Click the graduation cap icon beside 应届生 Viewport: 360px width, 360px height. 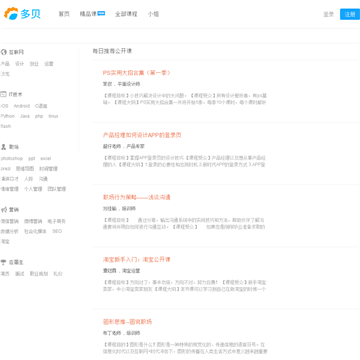[4, 262]
